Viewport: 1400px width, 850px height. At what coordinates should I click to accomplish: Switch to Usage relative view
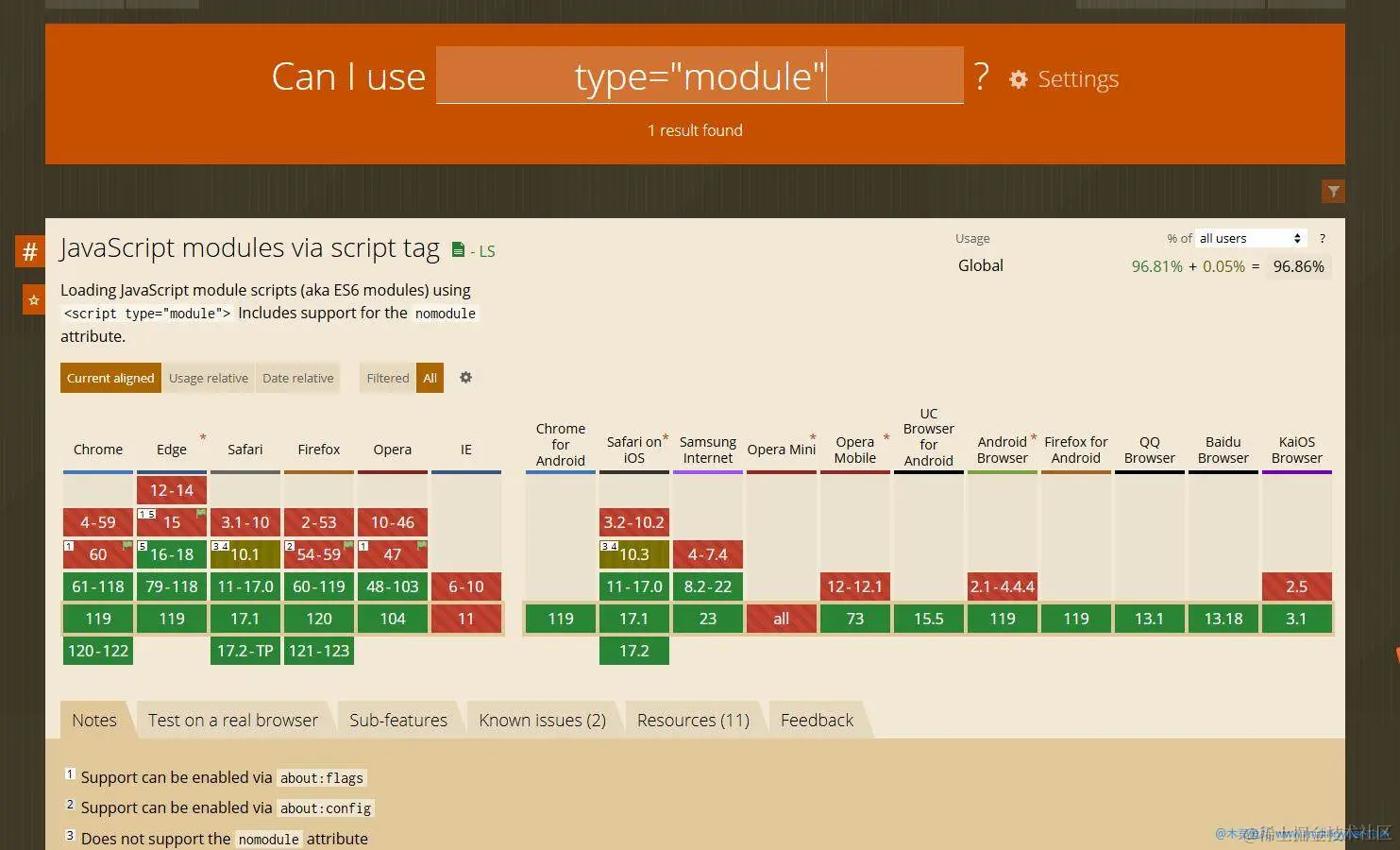[209, 378]
